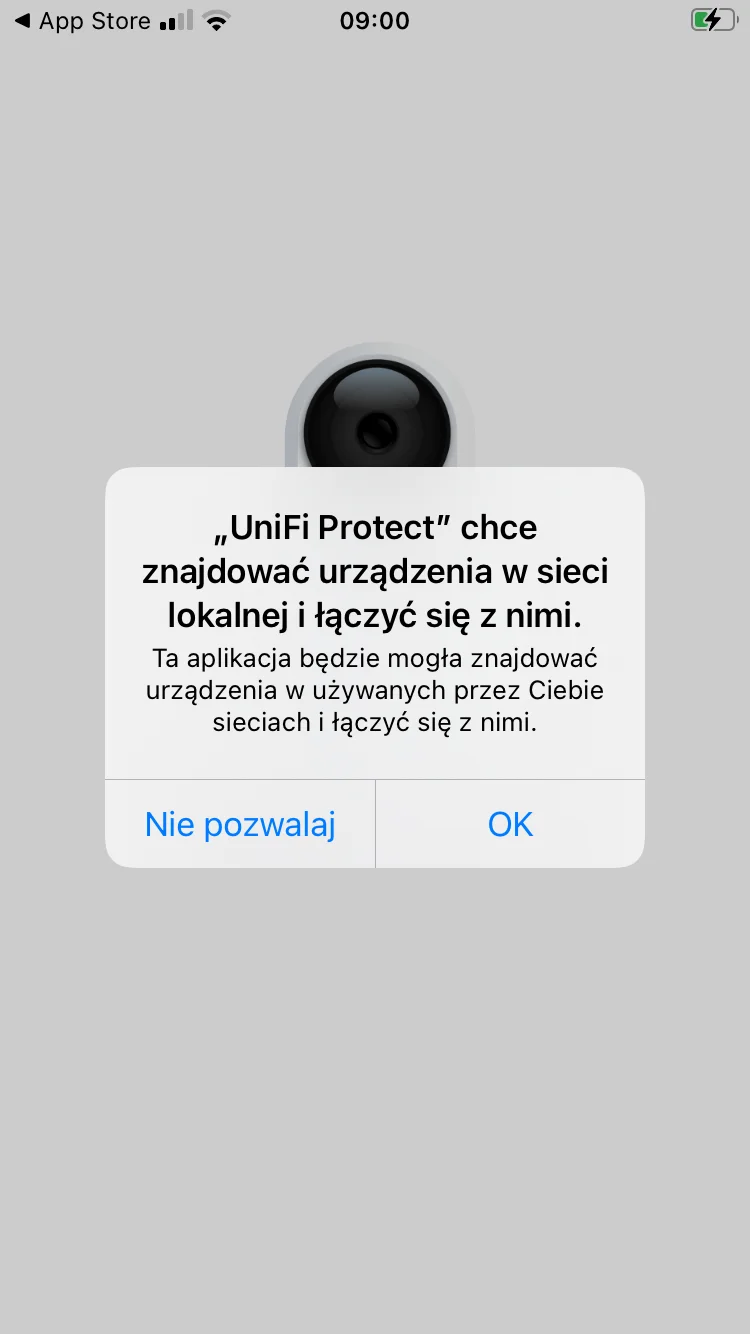
Task: Allow local network access with OK
Action: [510, 824]
